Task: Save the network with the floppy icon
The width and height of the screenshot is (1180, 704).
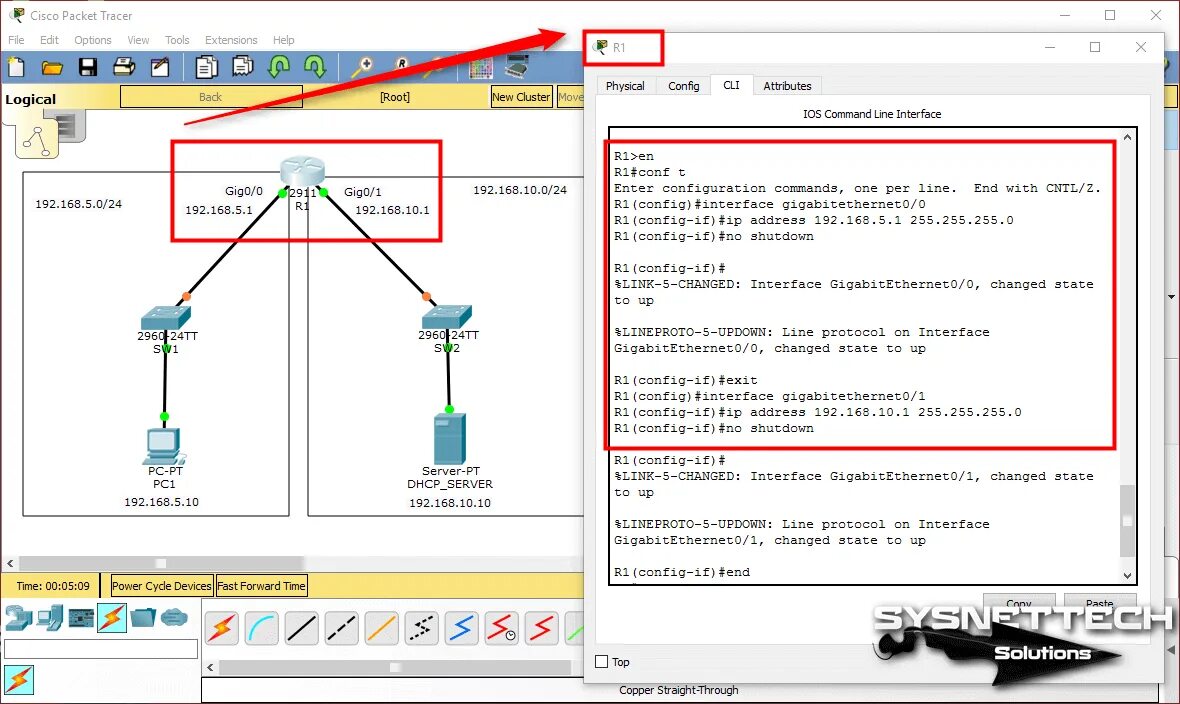Action: tap(88, 68)
